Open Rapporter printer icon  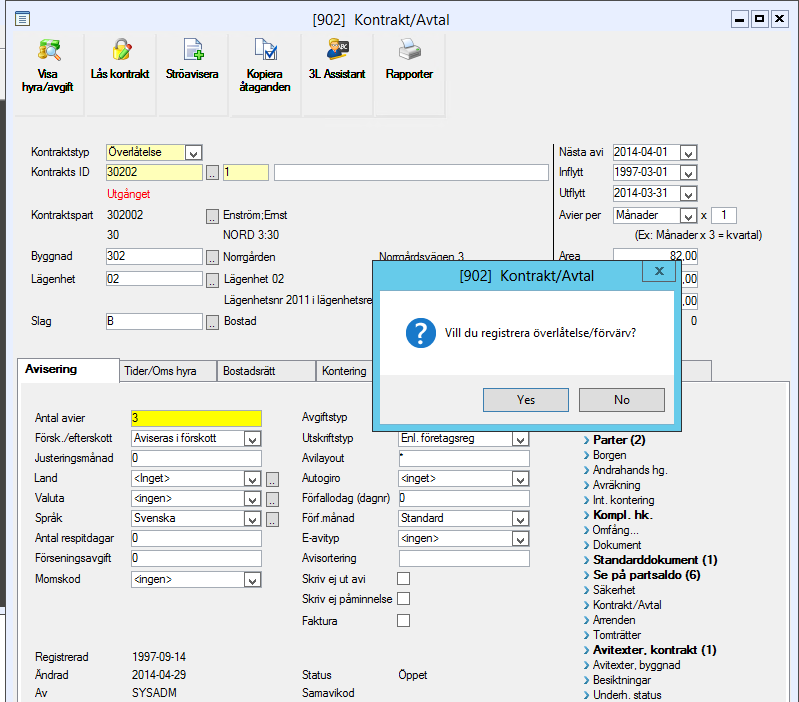pyautogui.click(x=410, y=50)
